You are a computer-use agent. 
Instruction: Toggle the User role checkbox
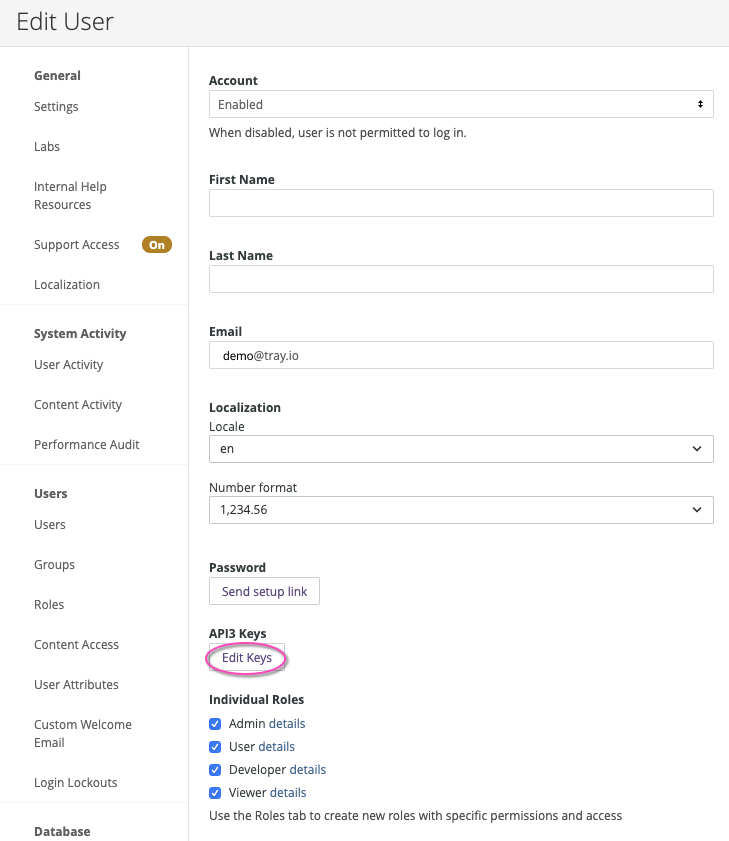coord(215,746)
